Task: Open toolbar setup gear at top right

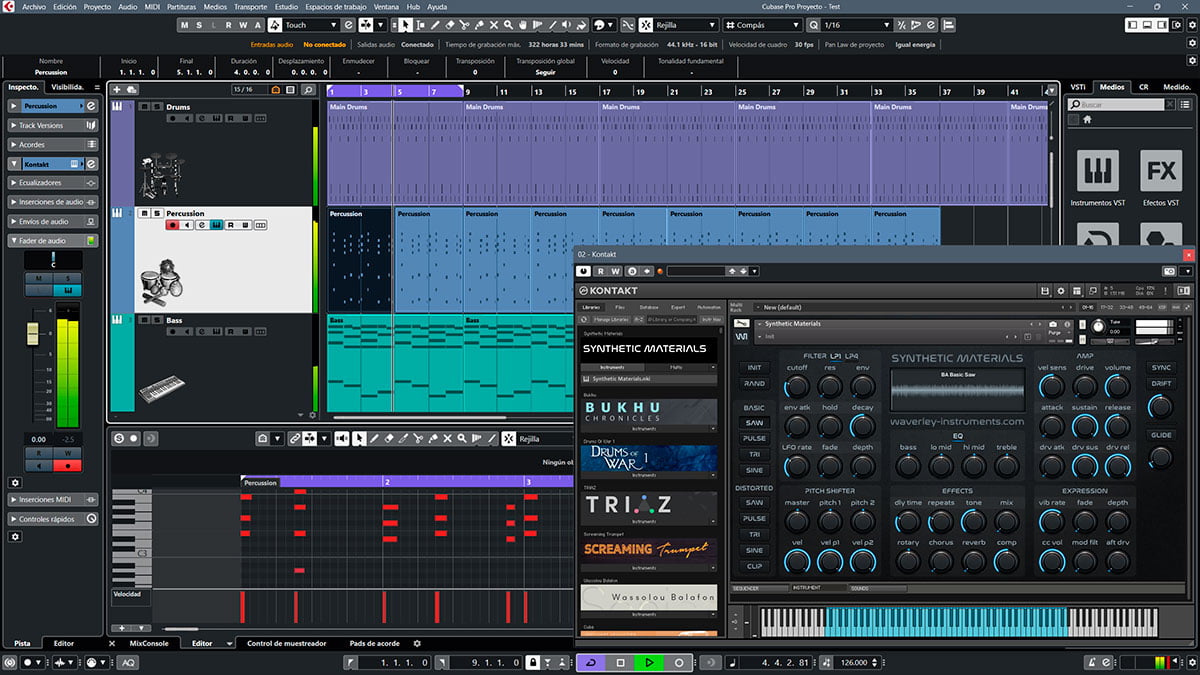Action: (1190, 25)
